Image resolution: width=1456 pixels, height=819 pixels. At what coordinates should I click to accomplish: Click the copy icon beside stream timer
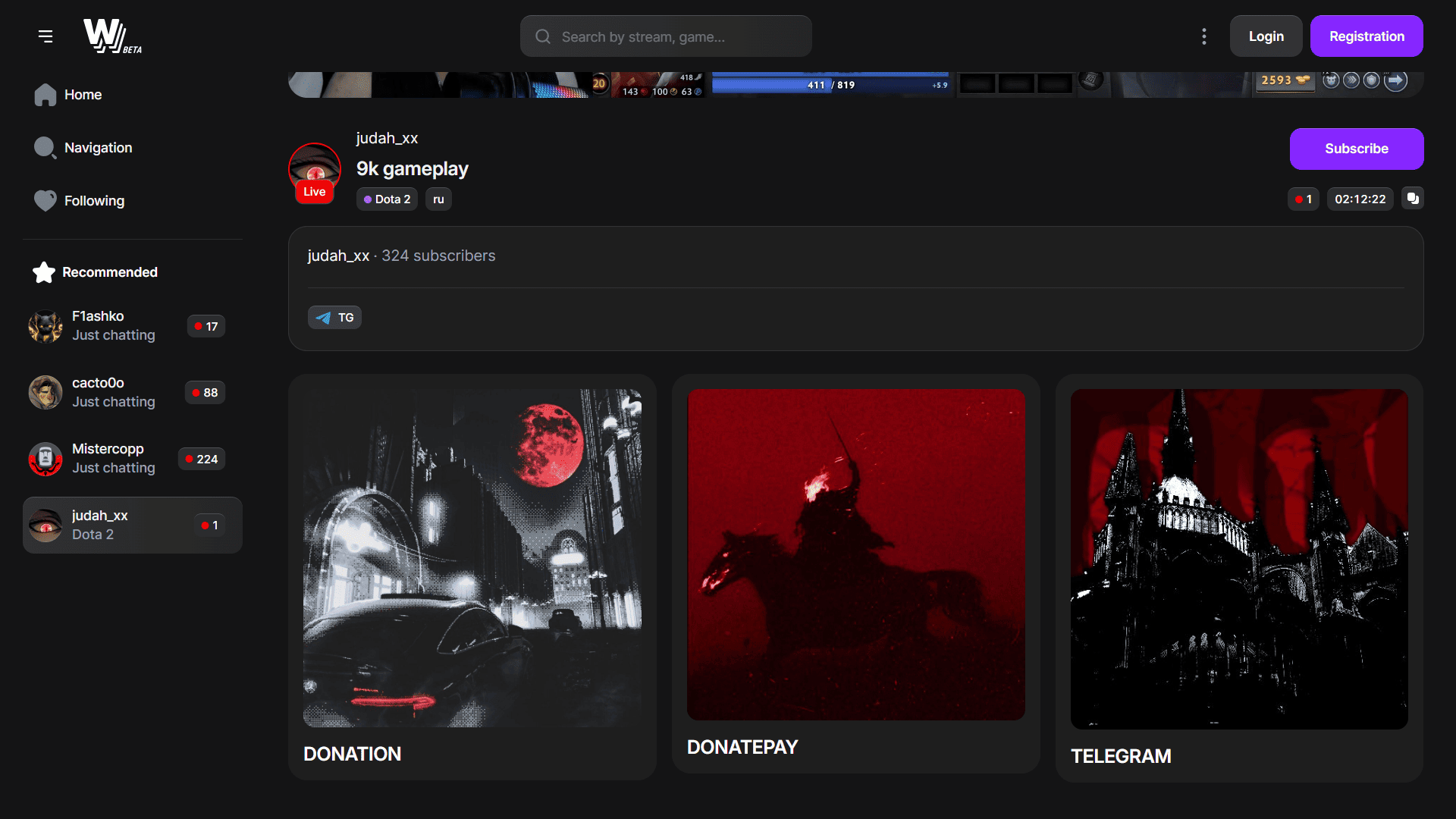[1412, 199]
